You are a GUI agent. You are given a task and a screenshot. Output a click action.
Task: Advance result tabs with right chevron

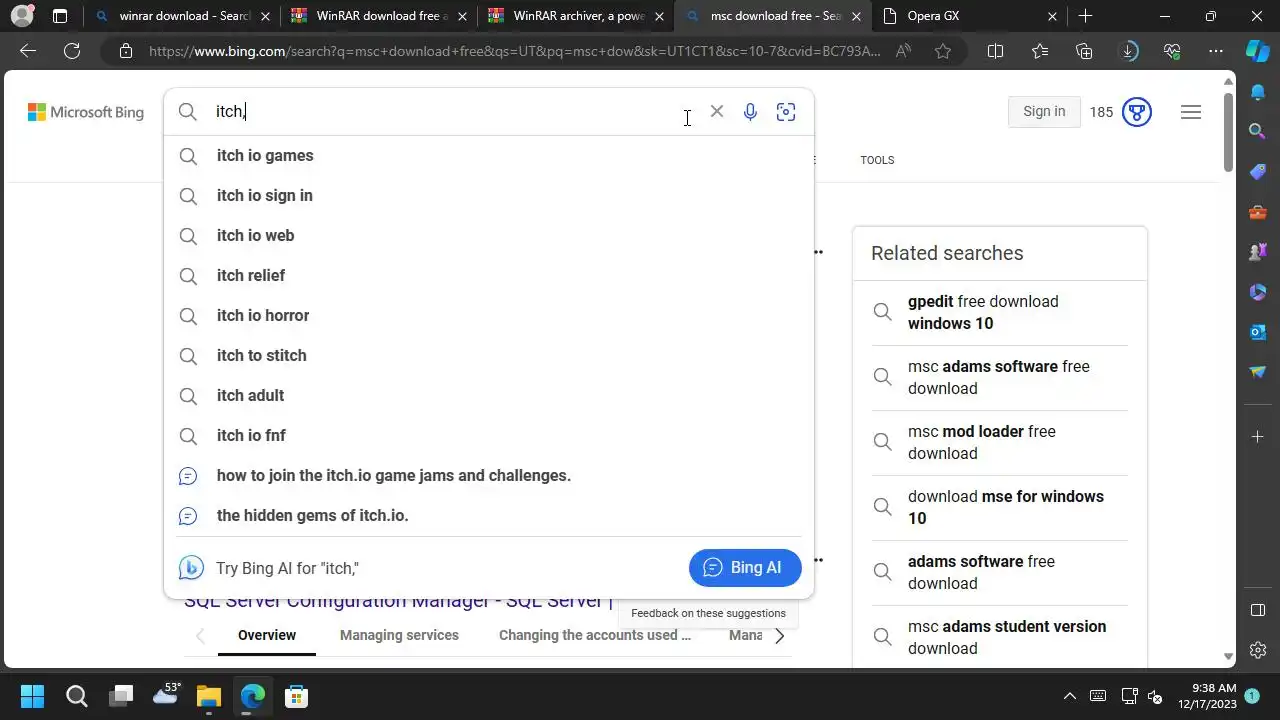click(x=779, y=635)
